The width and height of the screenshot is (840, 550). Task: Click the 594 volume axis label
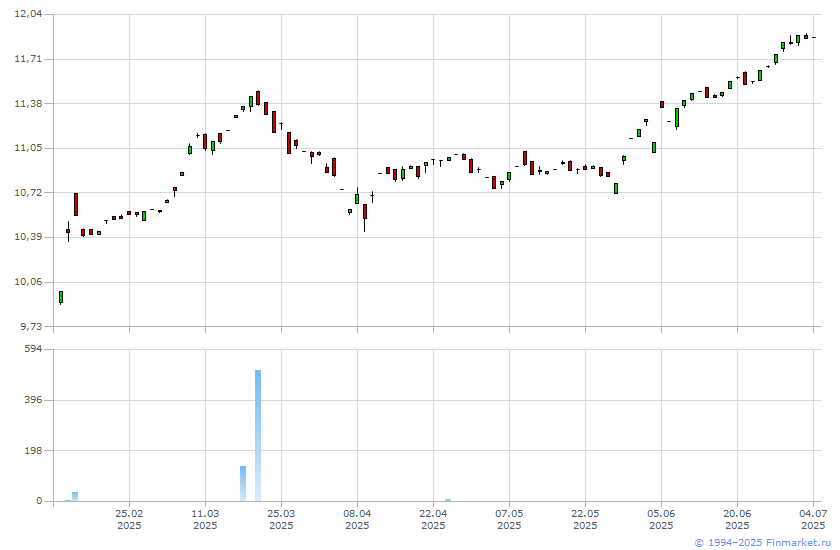pyautogui.click(x=33, y=349)
